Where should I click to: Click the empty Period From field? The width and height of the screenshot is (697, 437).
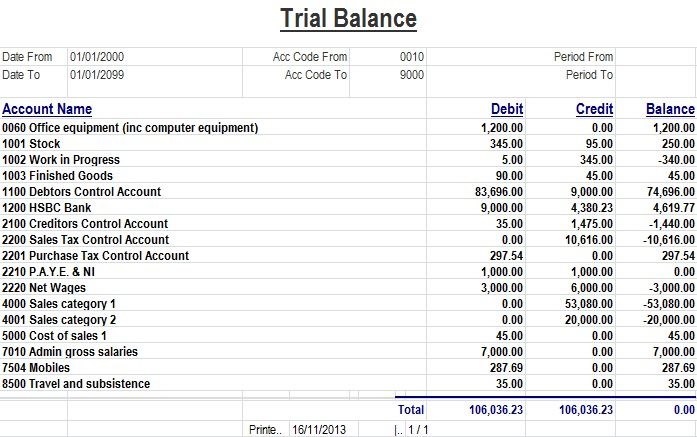(655, 57)
